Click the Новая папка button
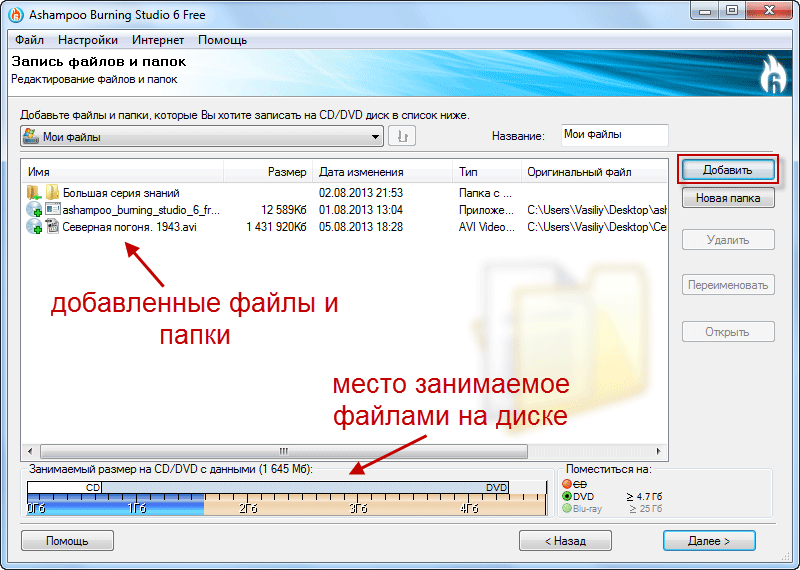 click(728, 198)
